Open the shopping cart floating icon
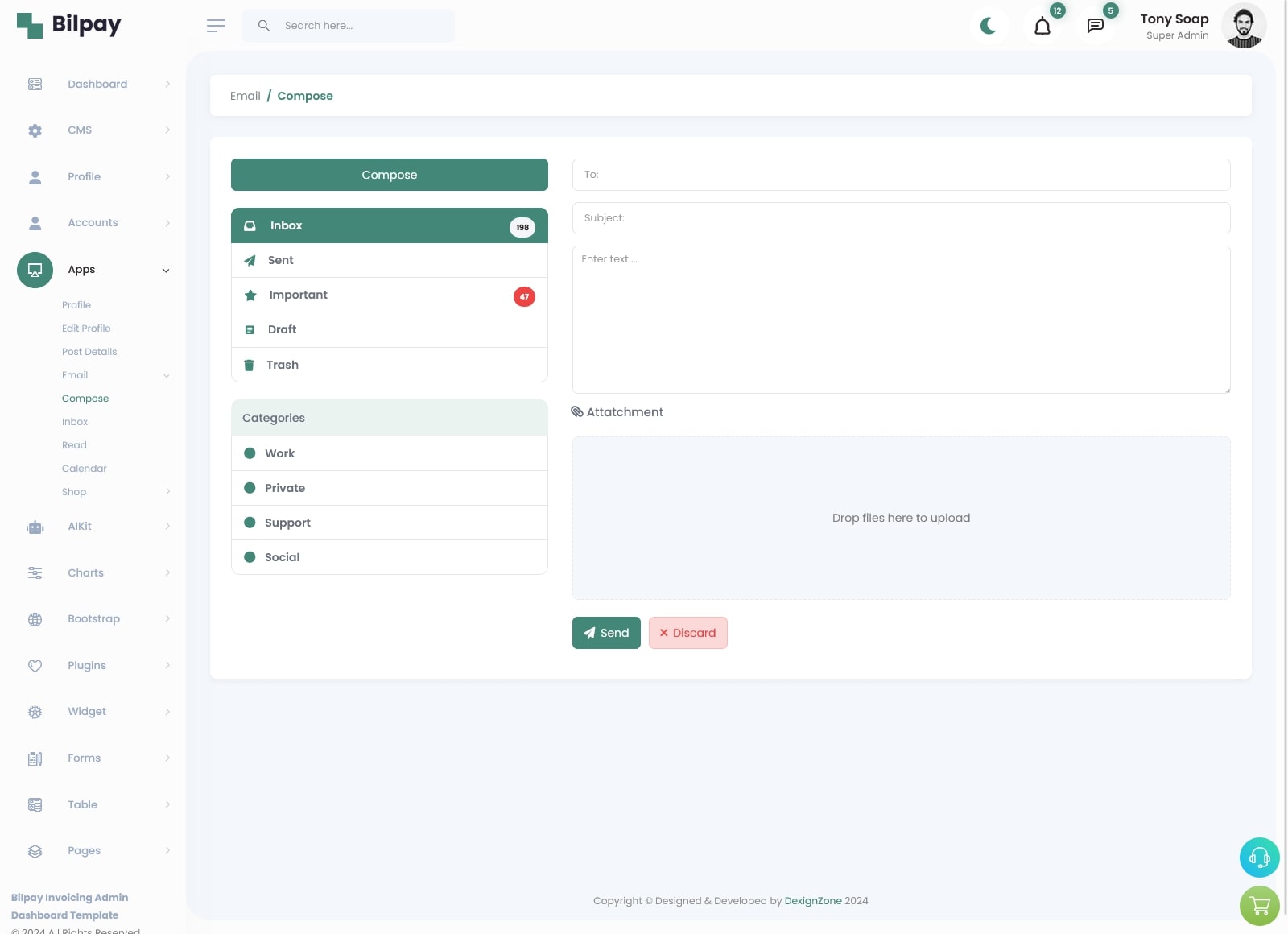 coord(1259,906)
